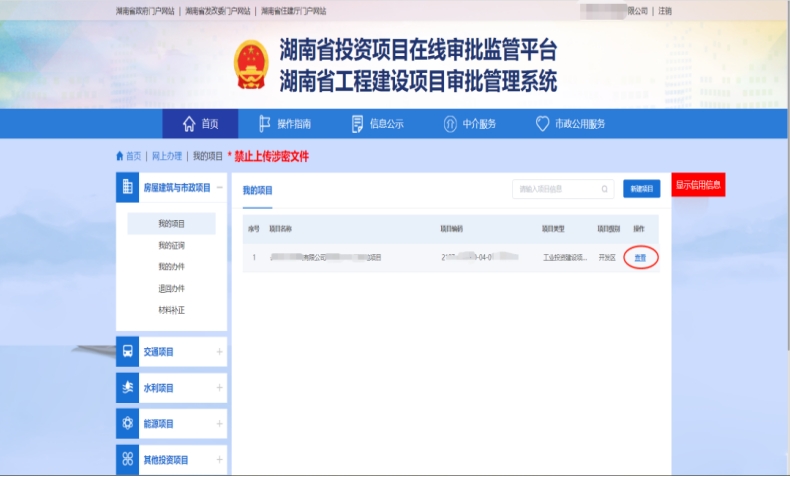790x477 pixels.
Task: Click the flag icon beside 操作指南
Action: (x=265, y=123)
